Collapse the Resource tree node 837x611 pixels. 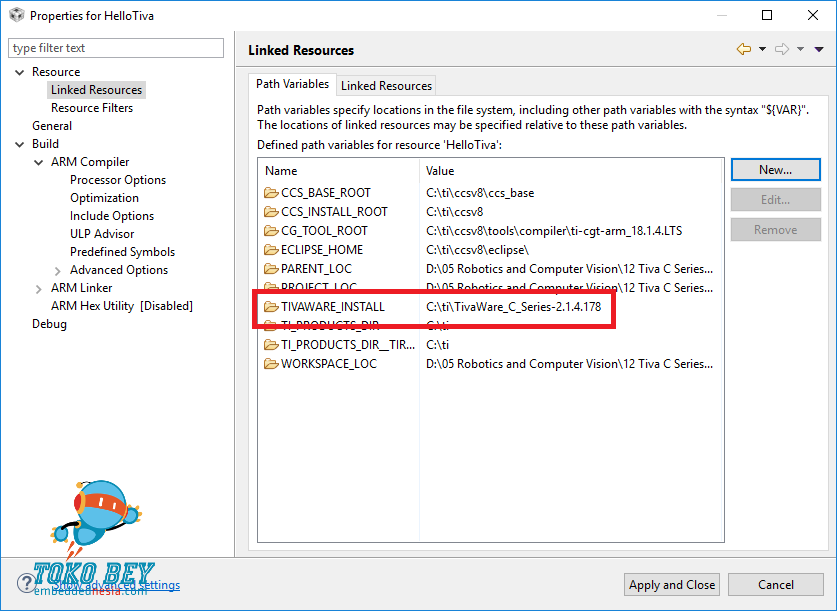[20, 72]
